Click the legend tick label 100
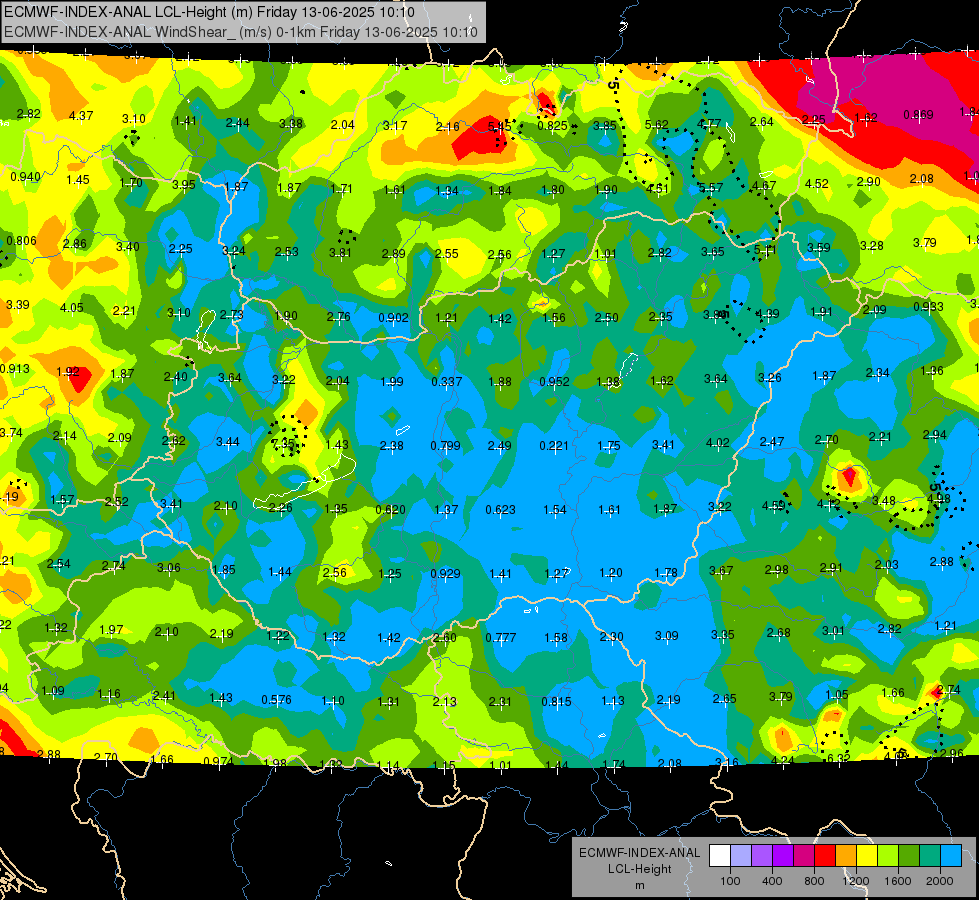This screenshot has width=979, height=900. [730, 881]
